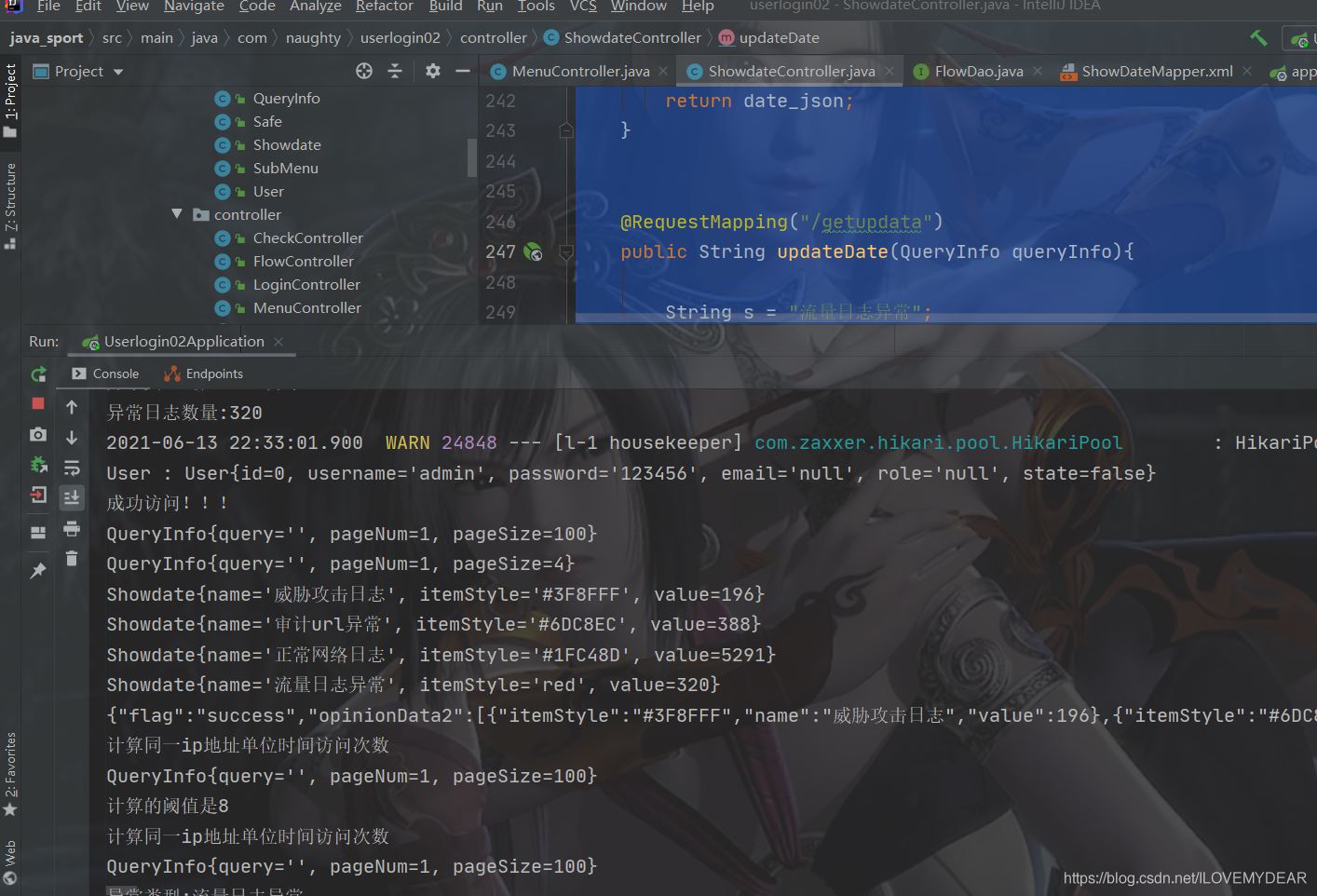Print the console contents
The width and height of the screenshot is (1317, 896).
coord(72,528)
